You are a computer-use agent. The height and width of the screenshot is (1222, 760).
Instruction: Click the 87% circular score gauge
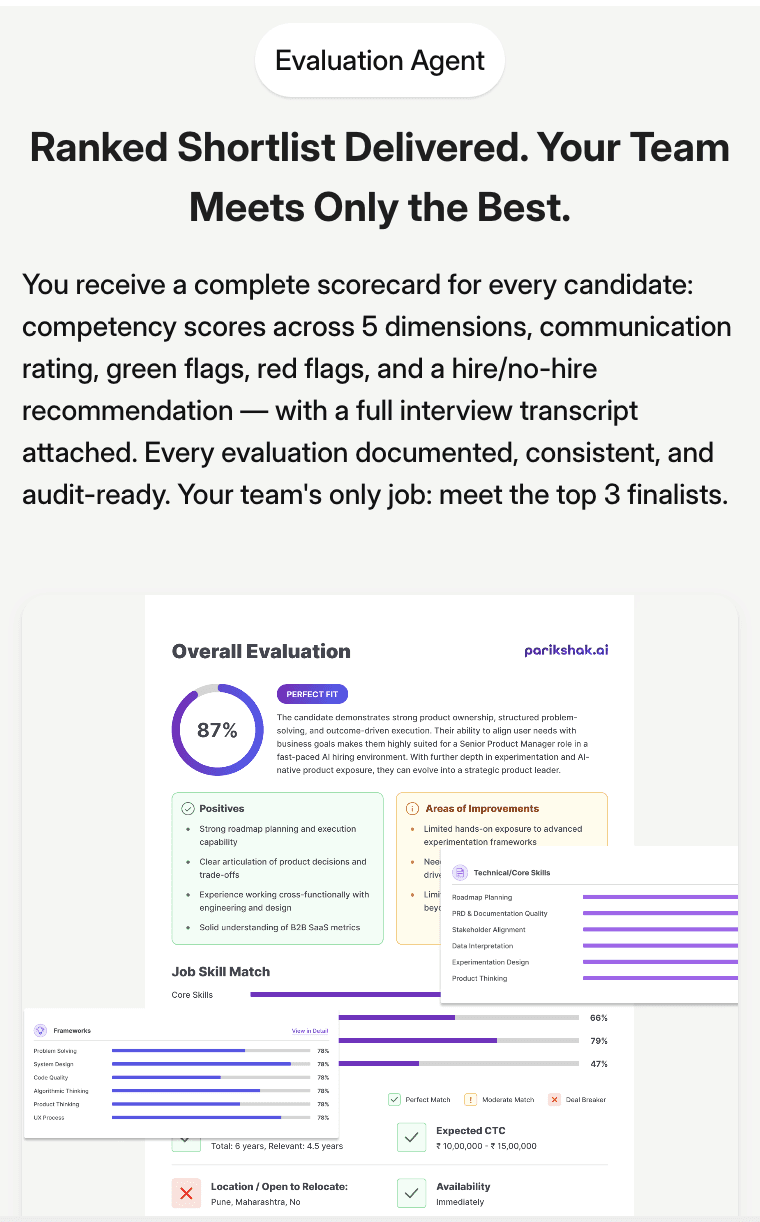(217, 730)
